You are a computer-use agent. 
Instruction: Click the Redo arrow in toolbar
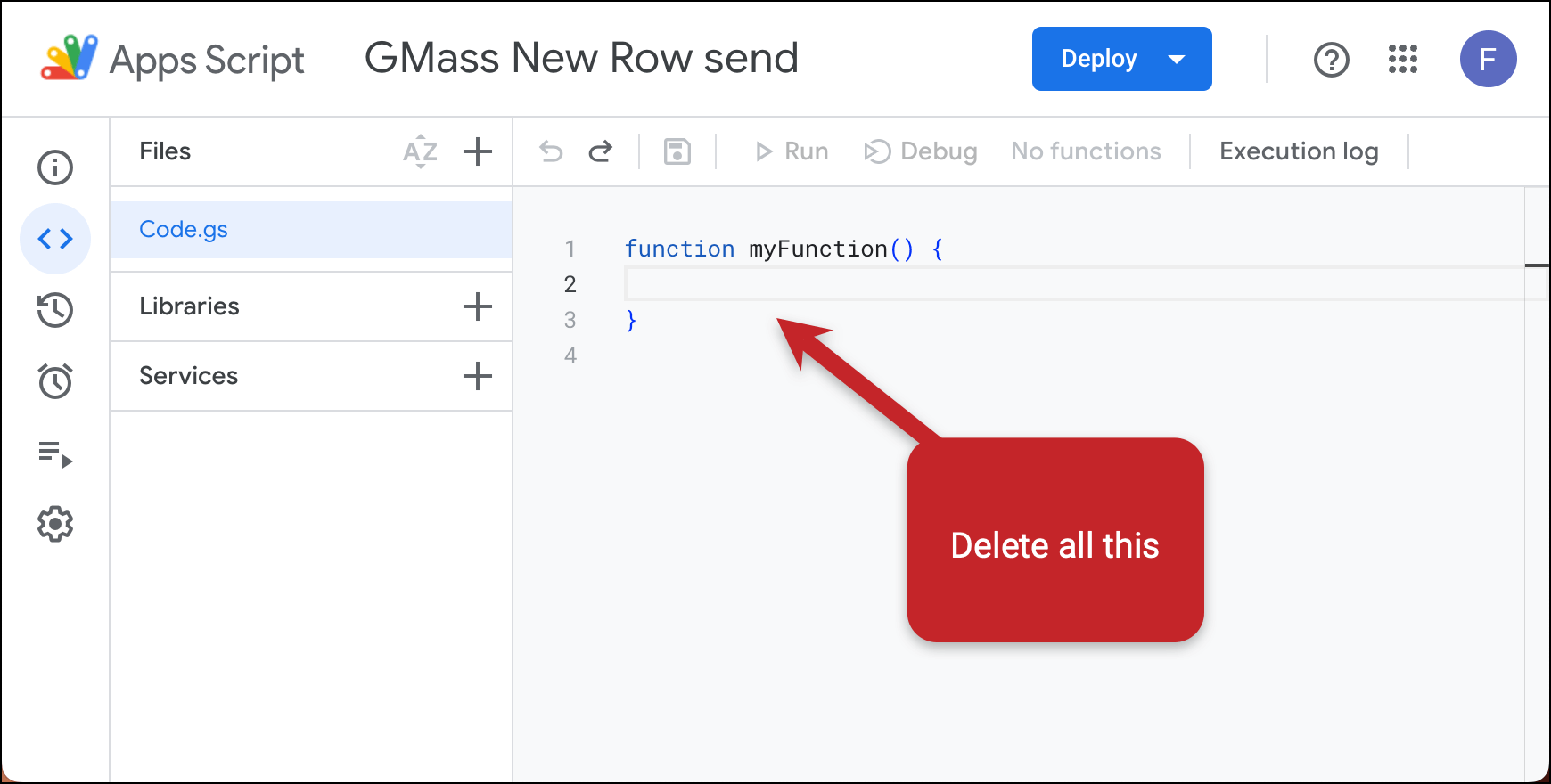(601, 151)
